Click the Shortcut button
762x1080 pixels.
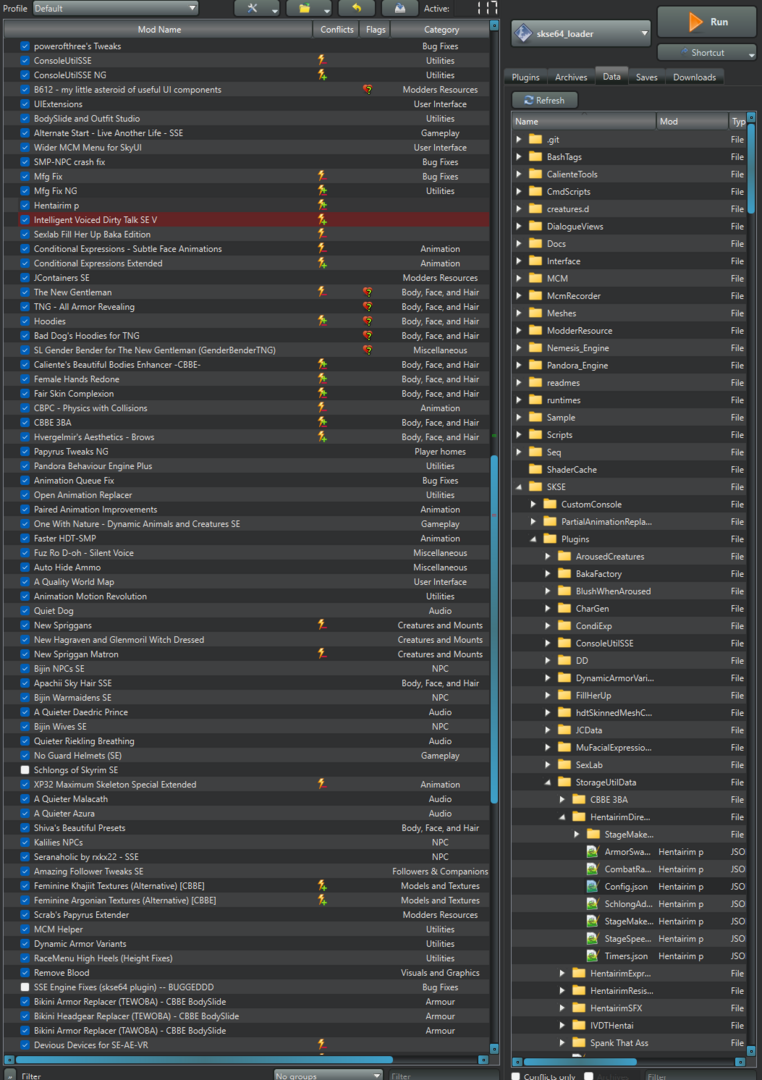pos(707,52)
